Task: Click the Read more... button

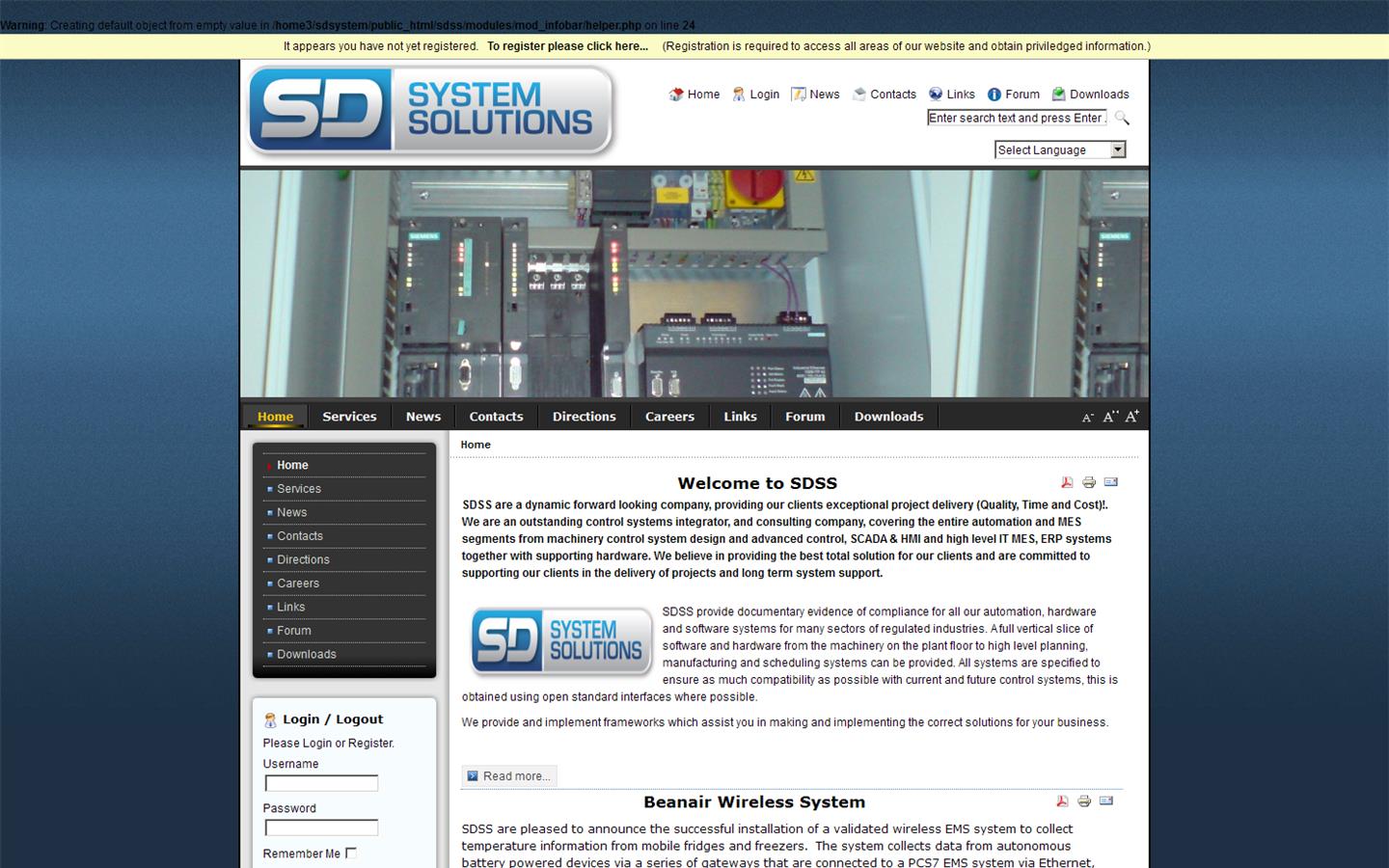Action: pyautogui.click(x=509, y=776)
